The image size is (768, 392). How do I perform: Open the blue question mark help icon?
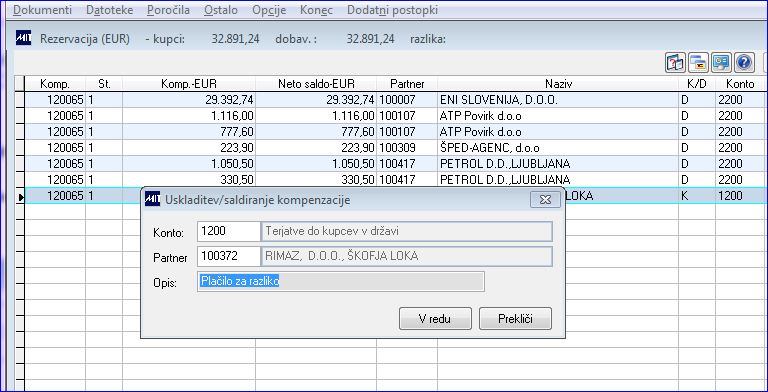point(744,63)
